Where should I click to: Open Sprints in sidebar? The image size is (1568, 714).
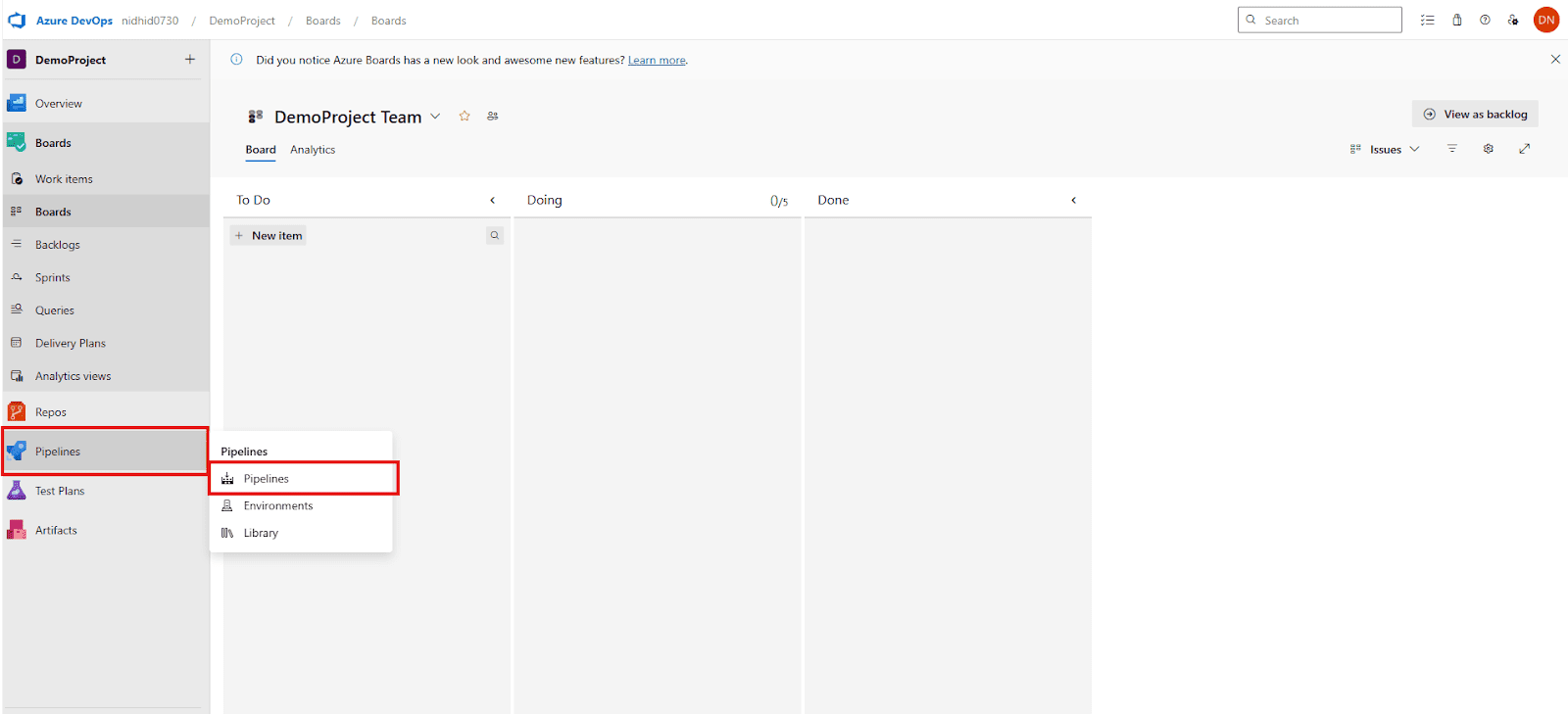click(x=106, y=277)
